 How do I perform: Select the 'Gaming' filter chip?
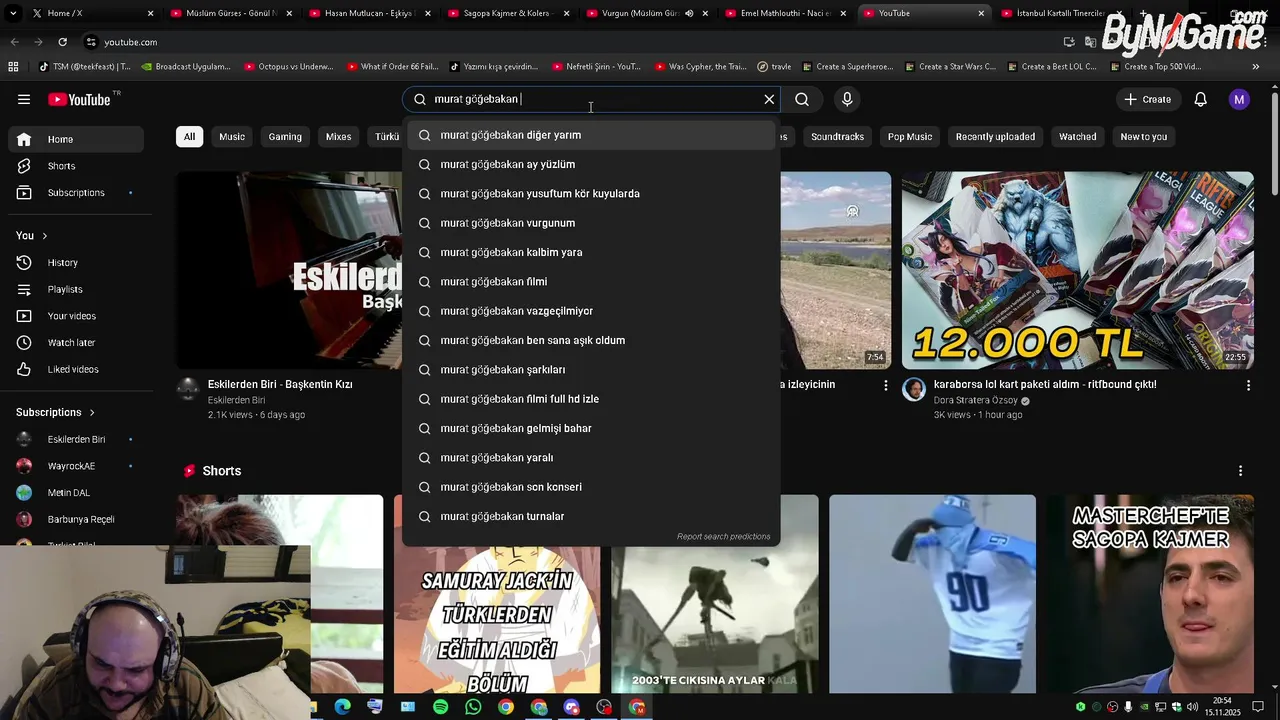click(x=285, y=136)
